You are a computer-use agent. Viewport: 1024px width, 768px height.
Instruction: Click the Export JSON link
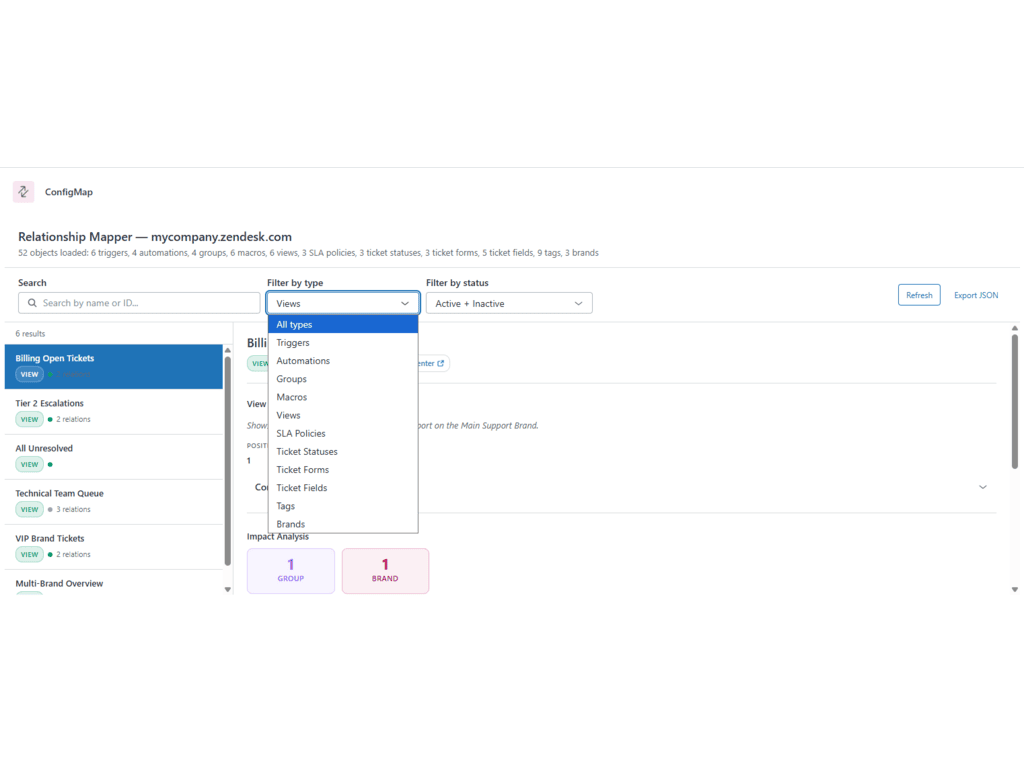point(976,295)
